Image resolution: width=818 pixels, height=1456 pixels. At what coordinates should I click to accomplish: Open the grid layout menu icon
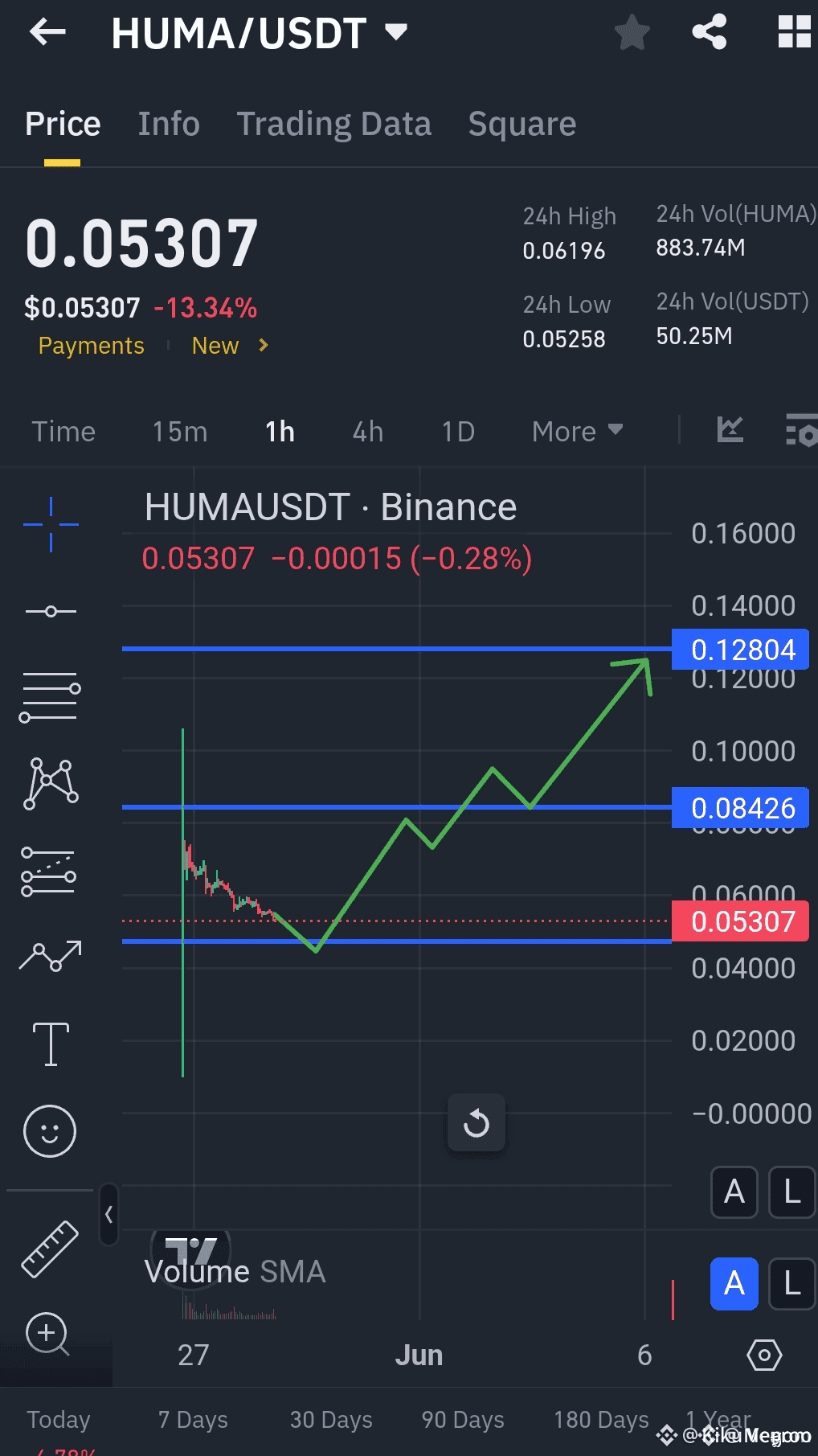click(795, 32)
